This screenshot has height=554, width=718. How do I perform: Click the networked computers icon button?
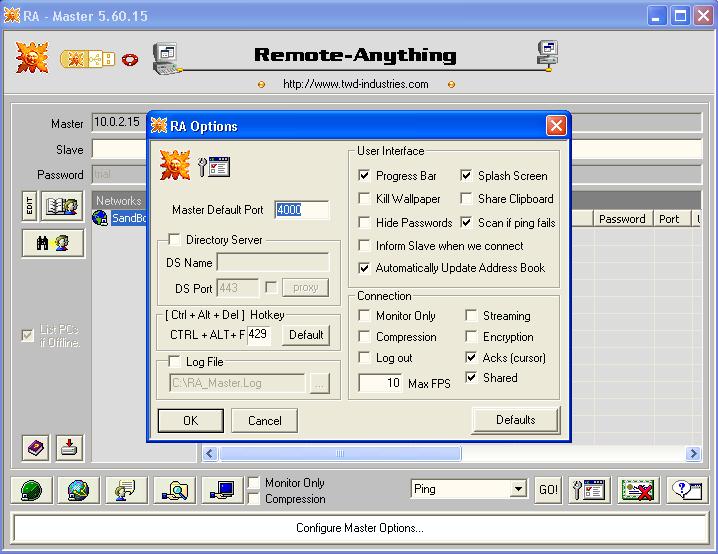(222, 490)
